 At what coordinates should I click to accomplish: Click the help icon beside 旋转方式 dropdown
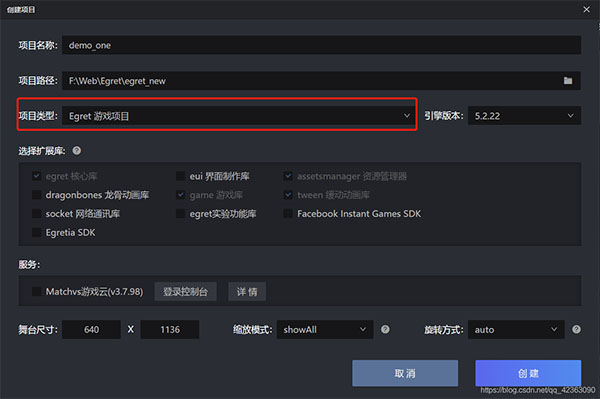coord(576,329)
